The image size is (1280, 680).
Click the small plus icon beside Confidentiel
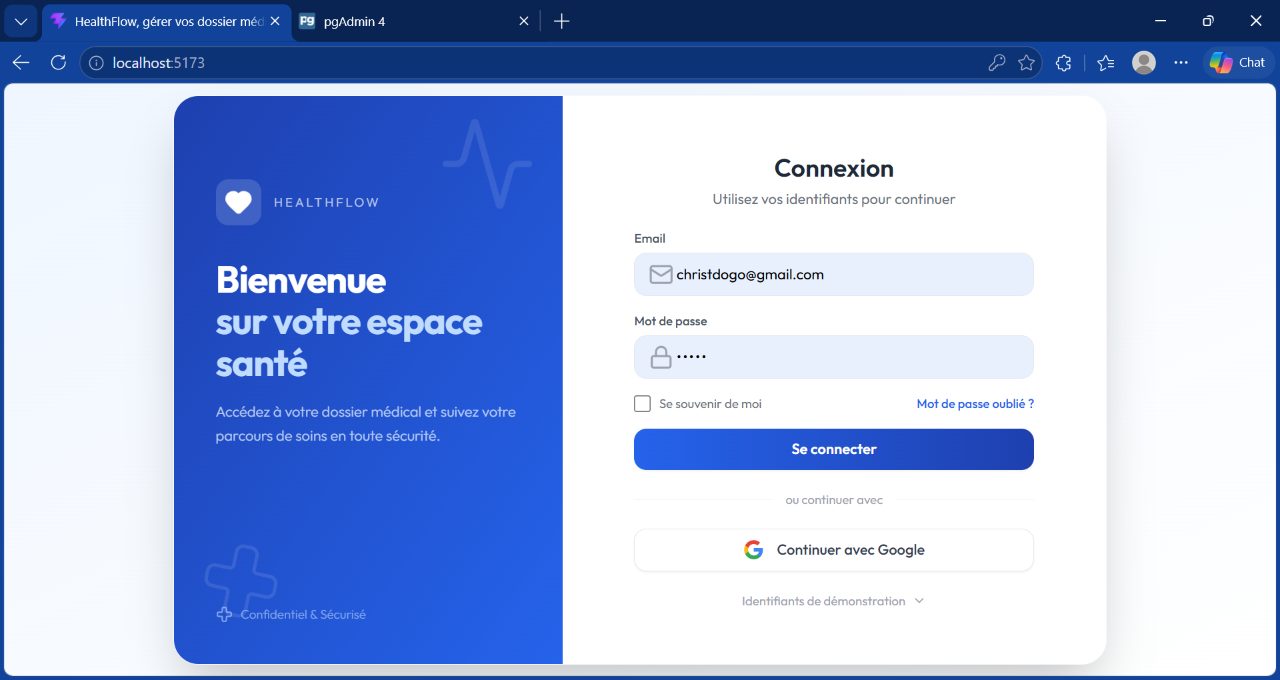224,614
